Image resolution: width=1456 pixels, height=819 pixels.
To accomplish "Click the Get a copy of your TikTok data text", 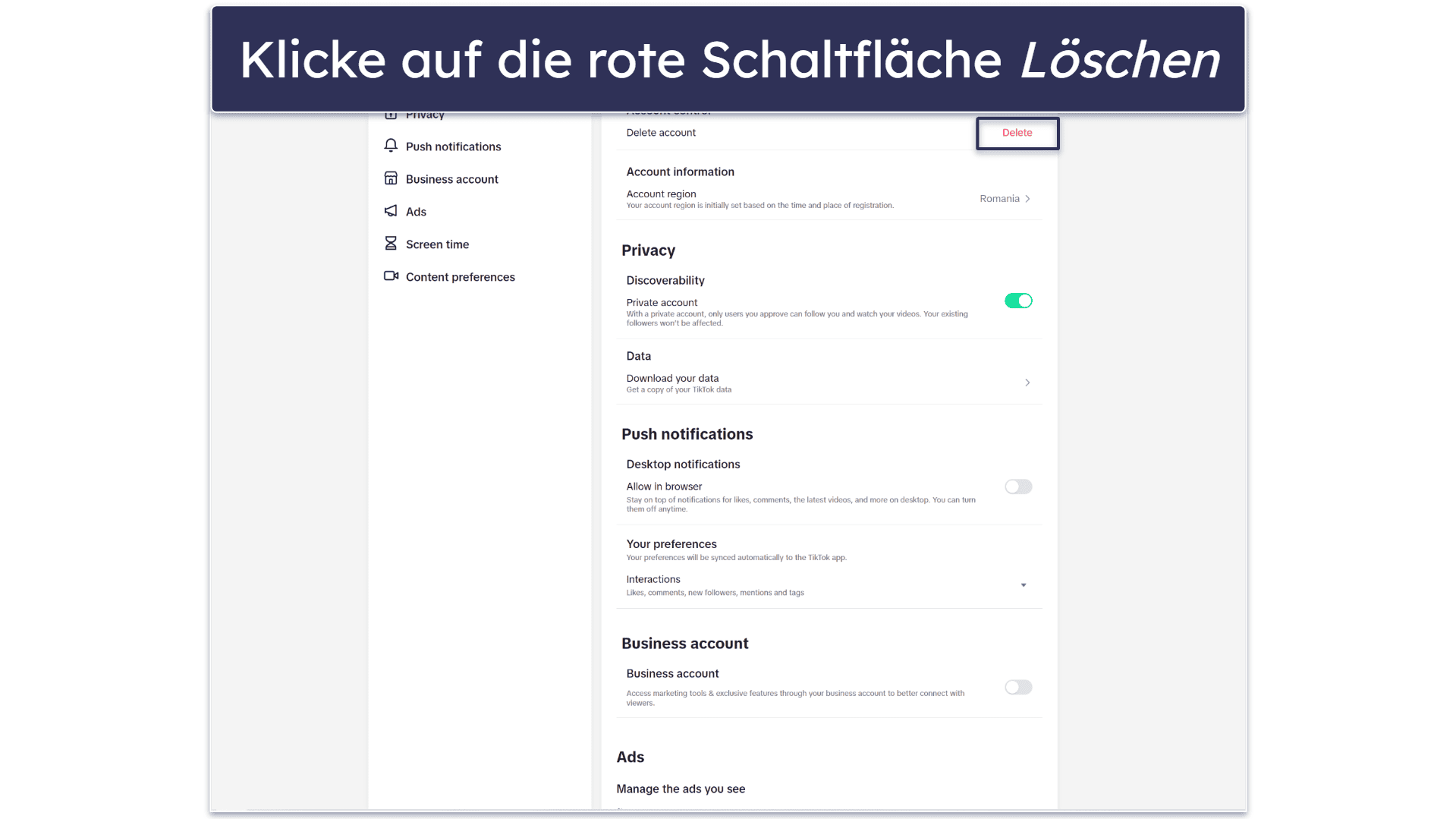I will [x=679, y=390].
